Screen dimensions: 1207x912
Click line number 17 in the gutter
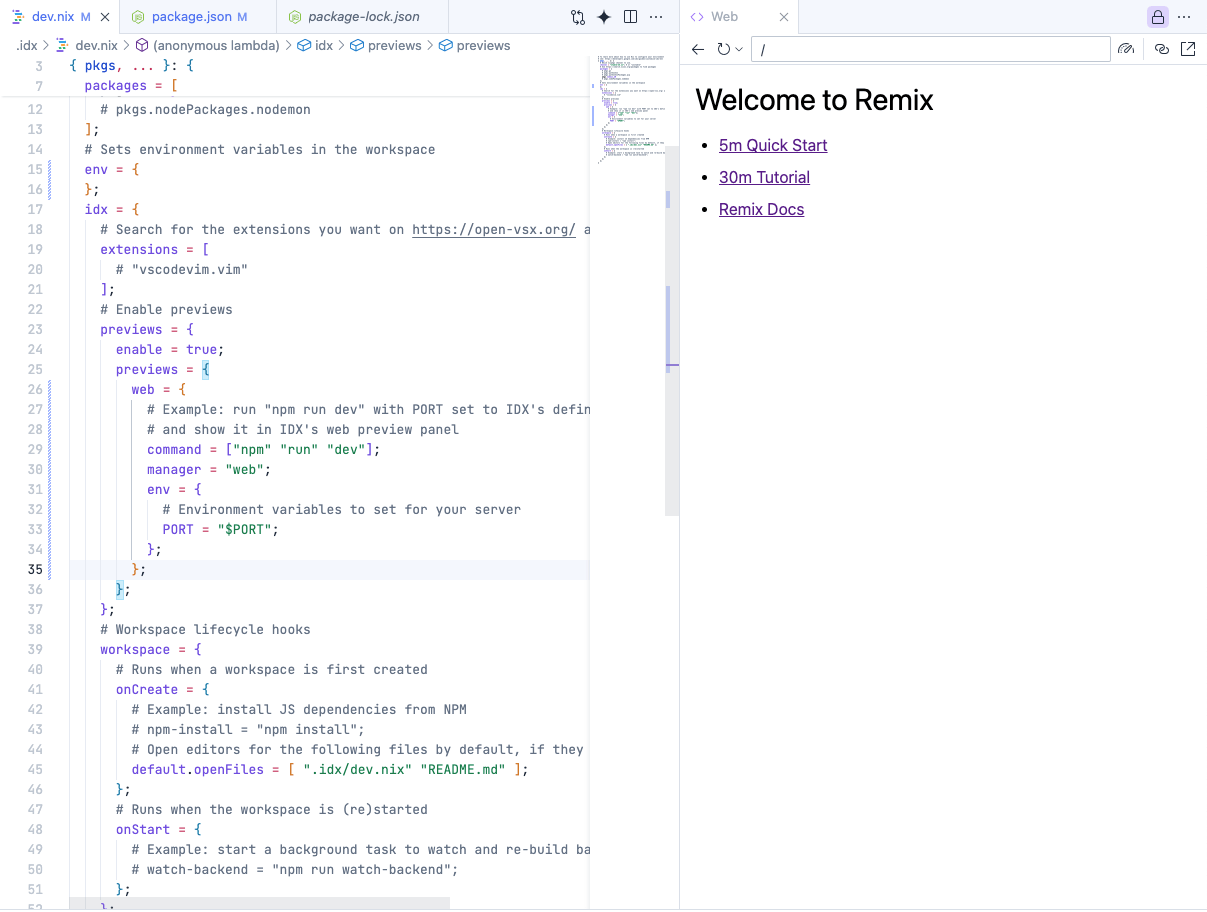pyautogui.click(x=35, y=209)
